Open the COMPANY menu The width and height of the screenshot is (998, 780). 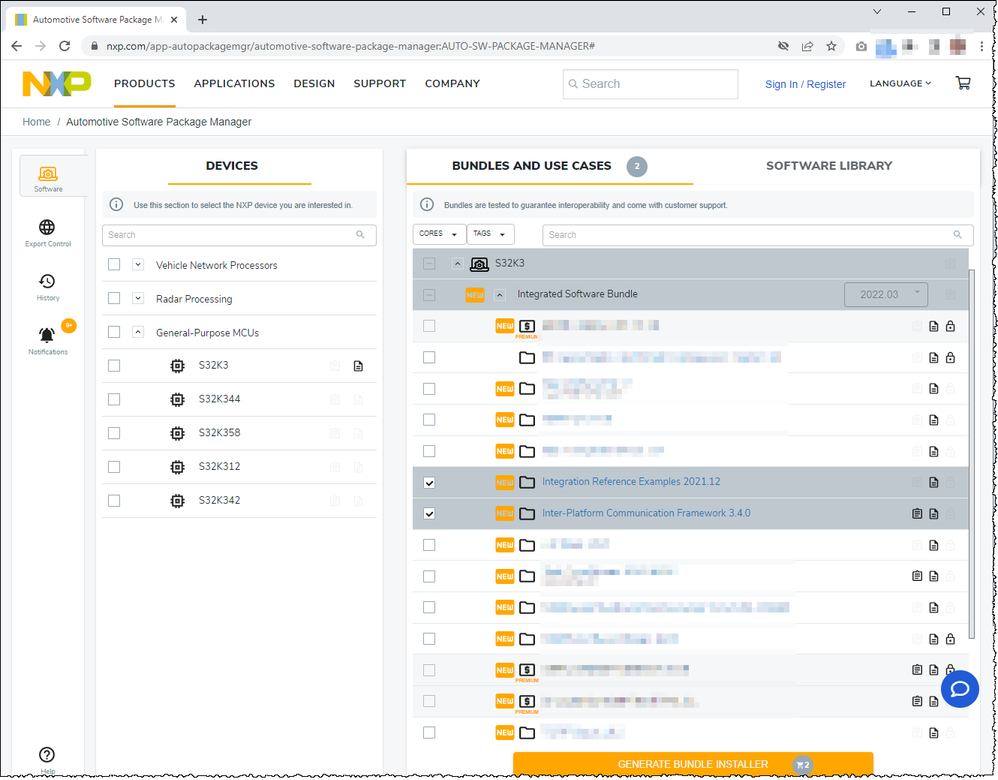453,83
